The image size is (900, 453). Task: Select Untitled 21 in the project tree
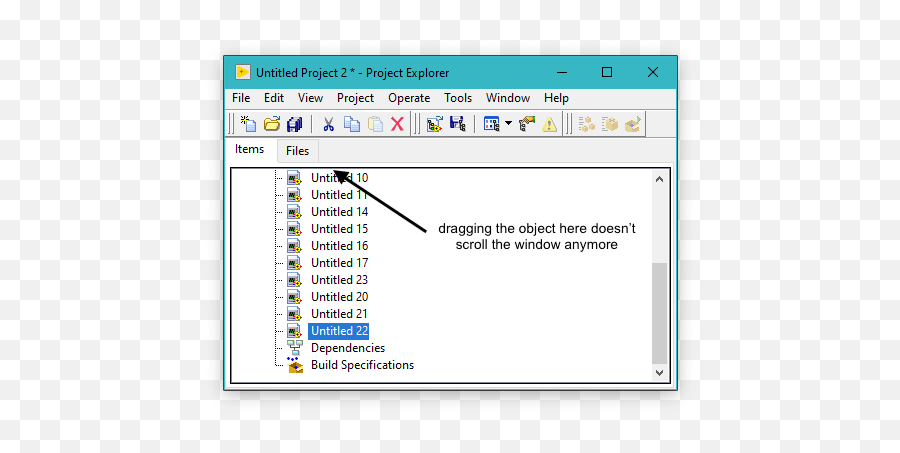(x=340, y=314)
